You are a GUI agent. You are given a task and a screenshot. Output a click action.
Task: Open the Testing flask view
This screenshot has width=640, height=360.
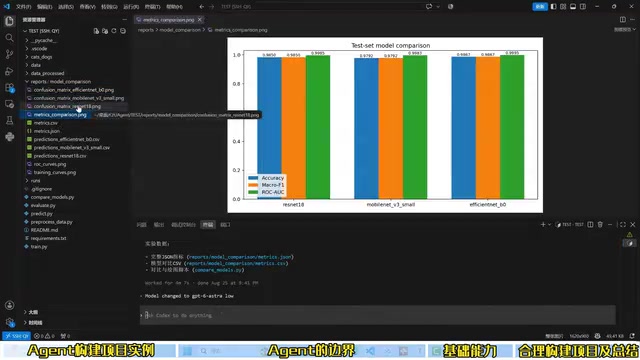pos(9,120)
